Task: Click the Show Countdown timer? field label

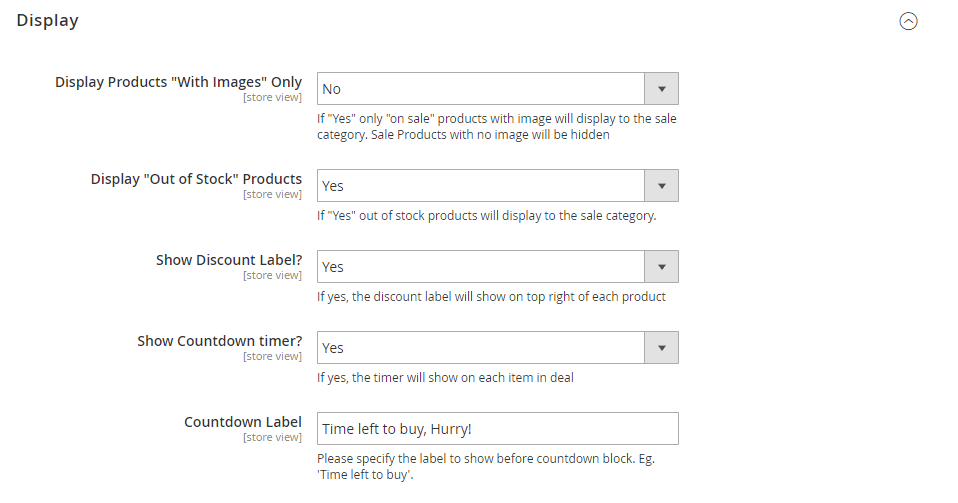Action: (219, 341)
